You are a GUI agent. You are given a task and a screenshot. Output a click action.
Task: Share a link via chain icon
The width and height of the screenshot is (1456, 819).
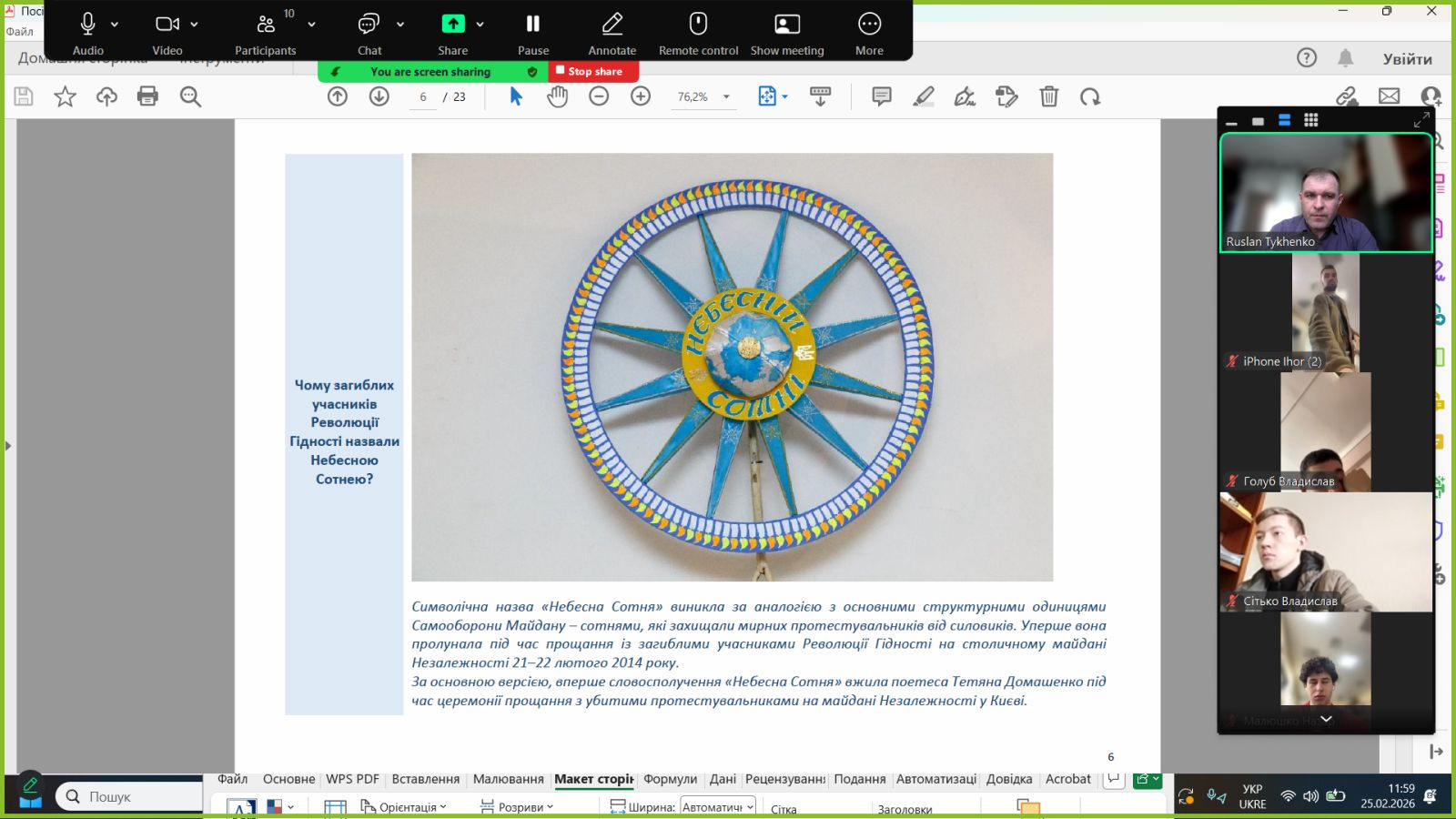click(1347, 96)
